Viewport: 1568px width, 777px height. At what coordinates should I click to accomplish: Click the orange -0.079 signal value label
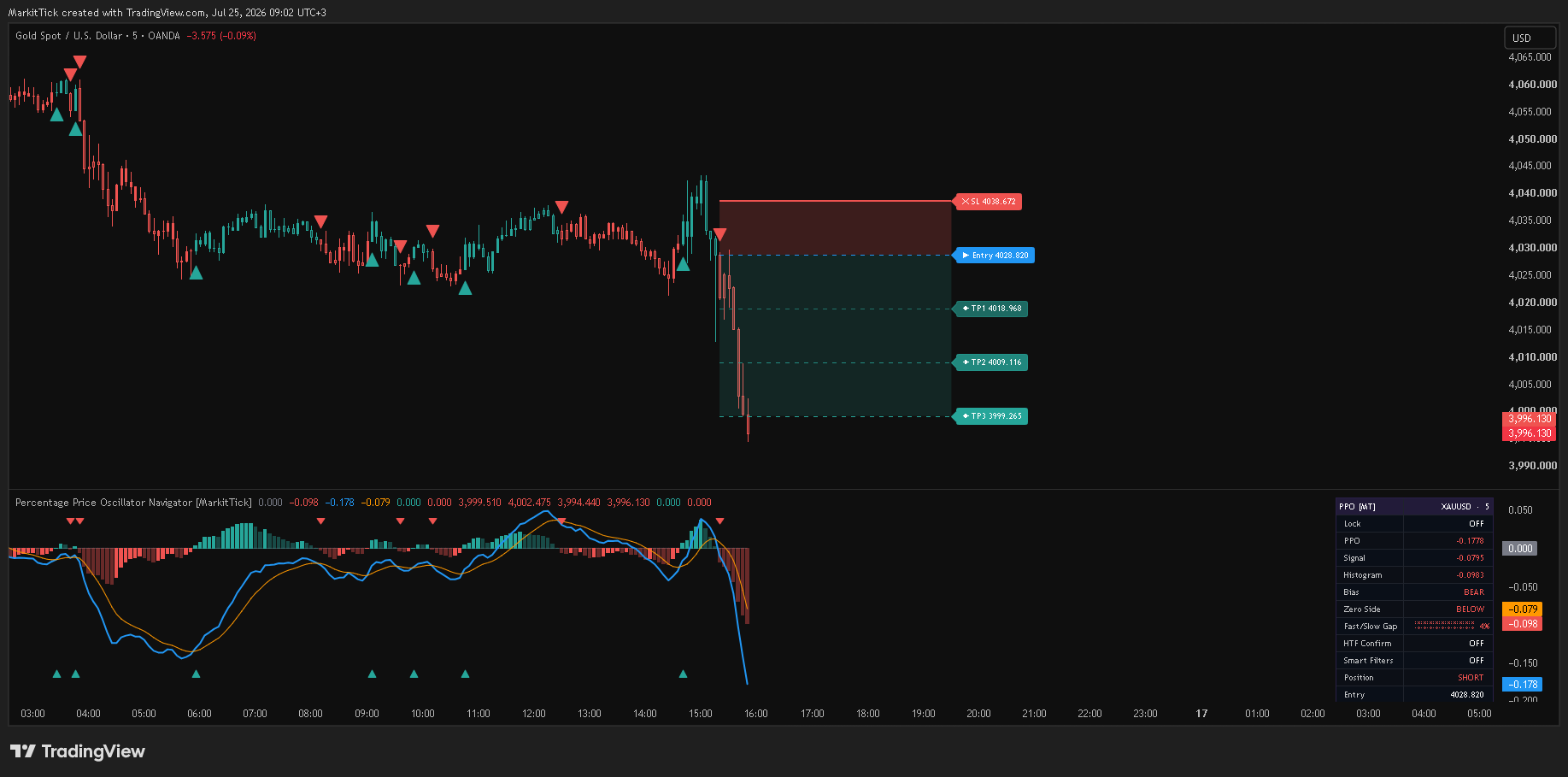[x=1523, y=609]
